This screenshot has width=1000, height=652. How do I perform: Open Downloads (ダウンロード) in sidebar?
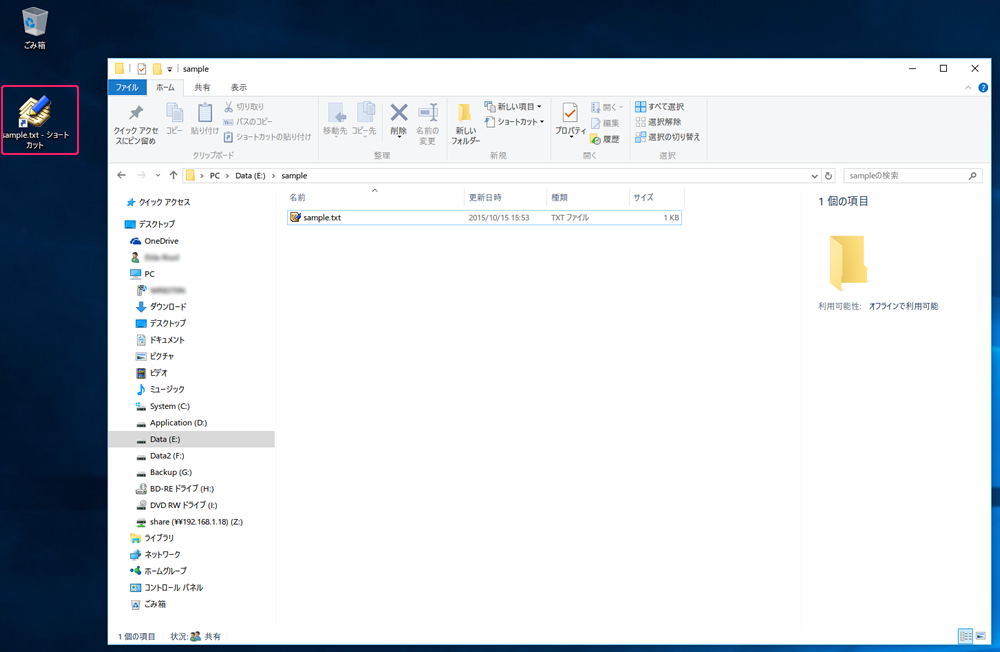pyautogui.click(x=161, y=307)
